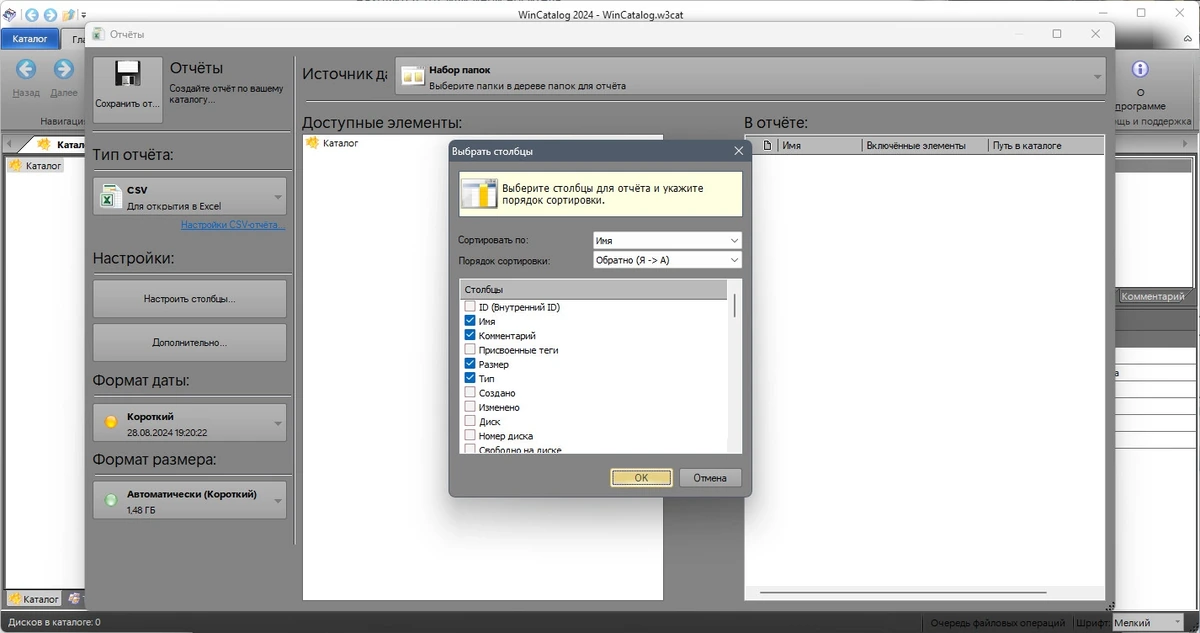
Task: Select the Каталог tab above the tree
Action: [x=62, y=145]
